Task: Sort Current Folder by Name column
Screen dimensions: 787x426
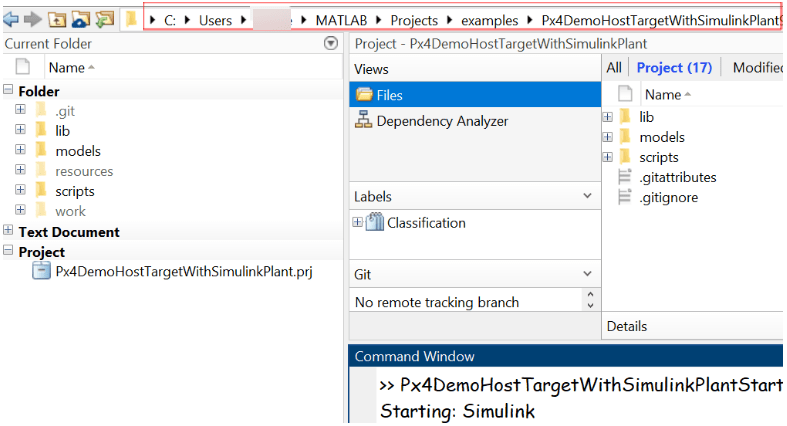Action: pos(72,68)
